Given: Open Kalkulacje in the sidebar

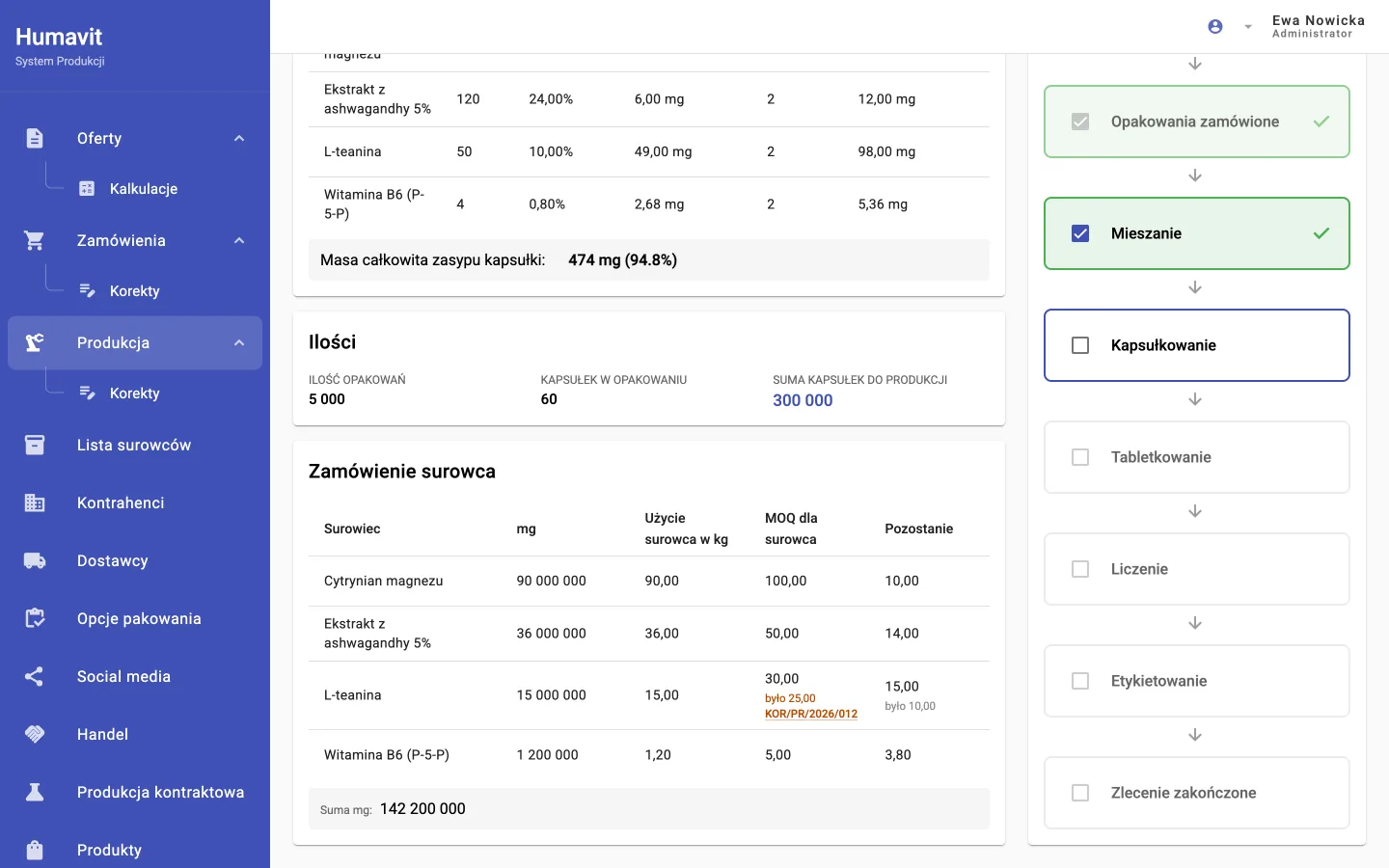Looking at the screenshot, I should click(x=144, y=188).
